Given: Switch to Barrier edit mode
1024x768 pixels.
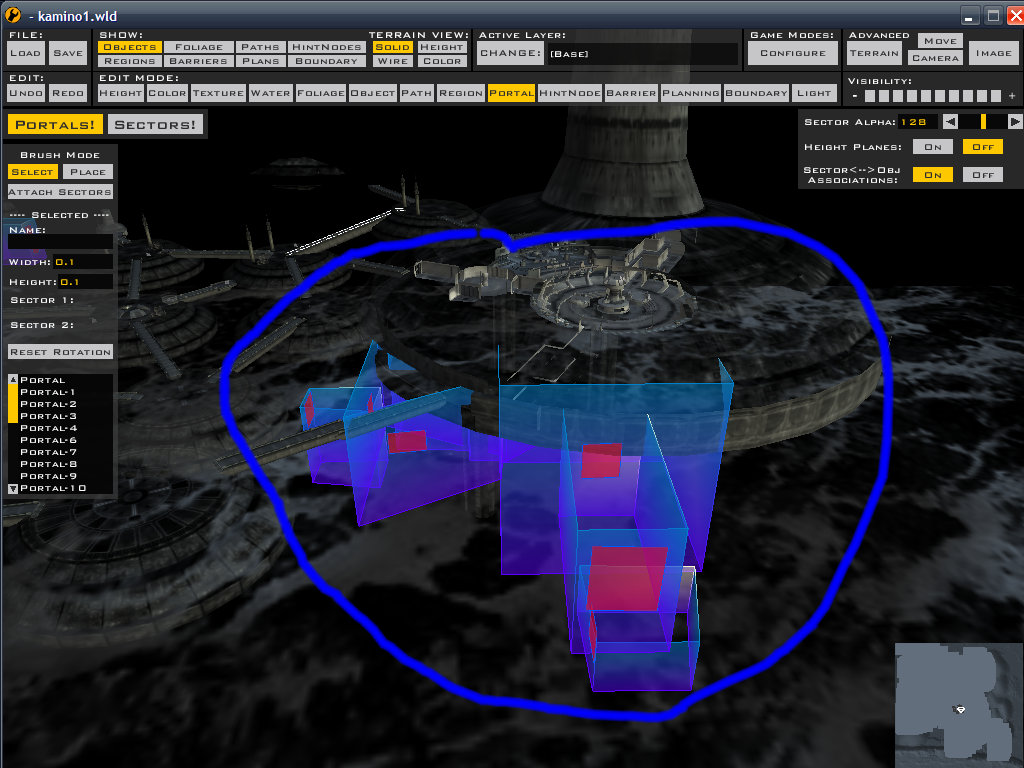Looking at the screenshot, I should [632, 93].
